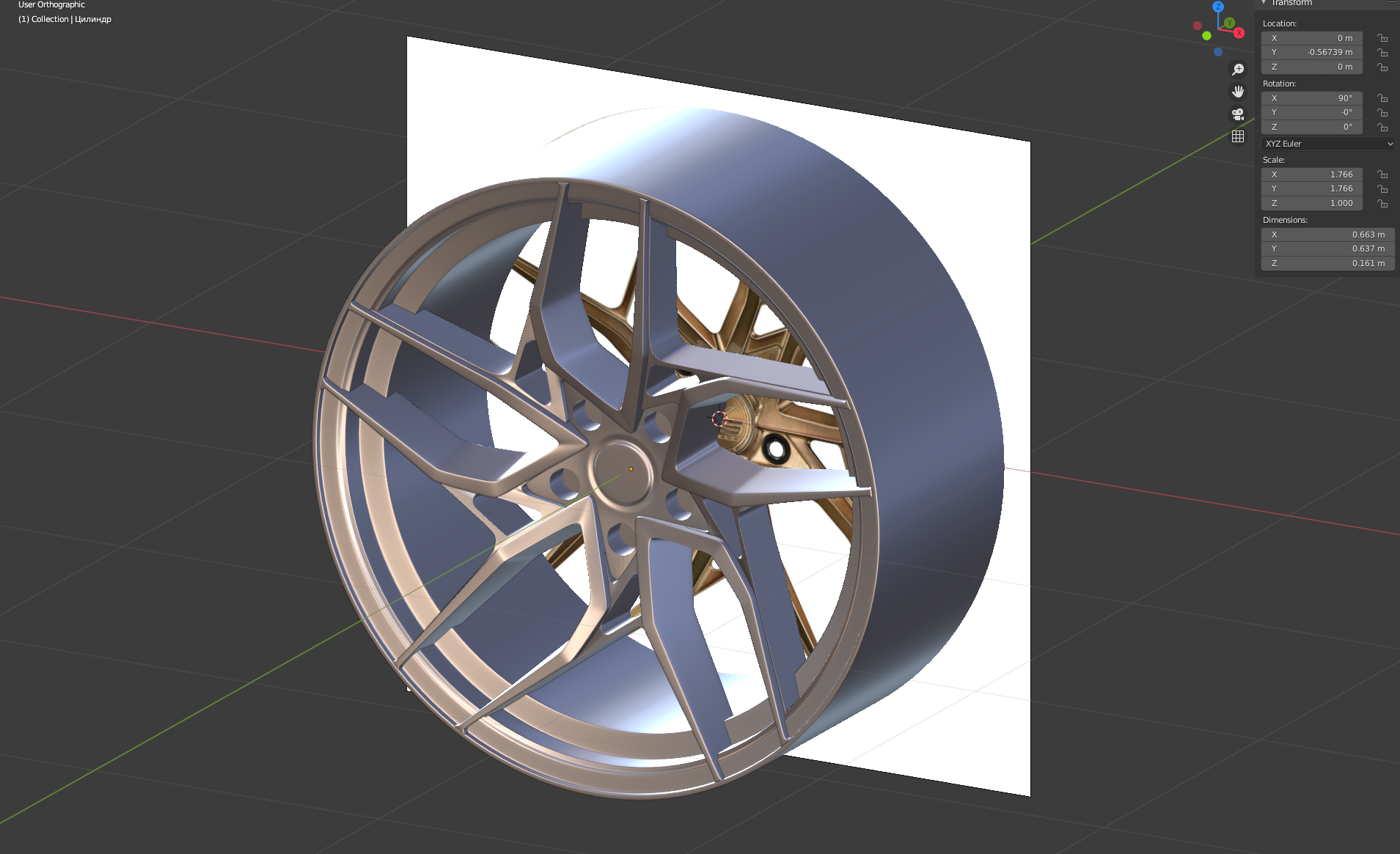The height and width of the screenshot is (854, 1400).
Task: Click the Scale X field showing 1.766
Action: pyautogui.click(x=1312, y=174)
